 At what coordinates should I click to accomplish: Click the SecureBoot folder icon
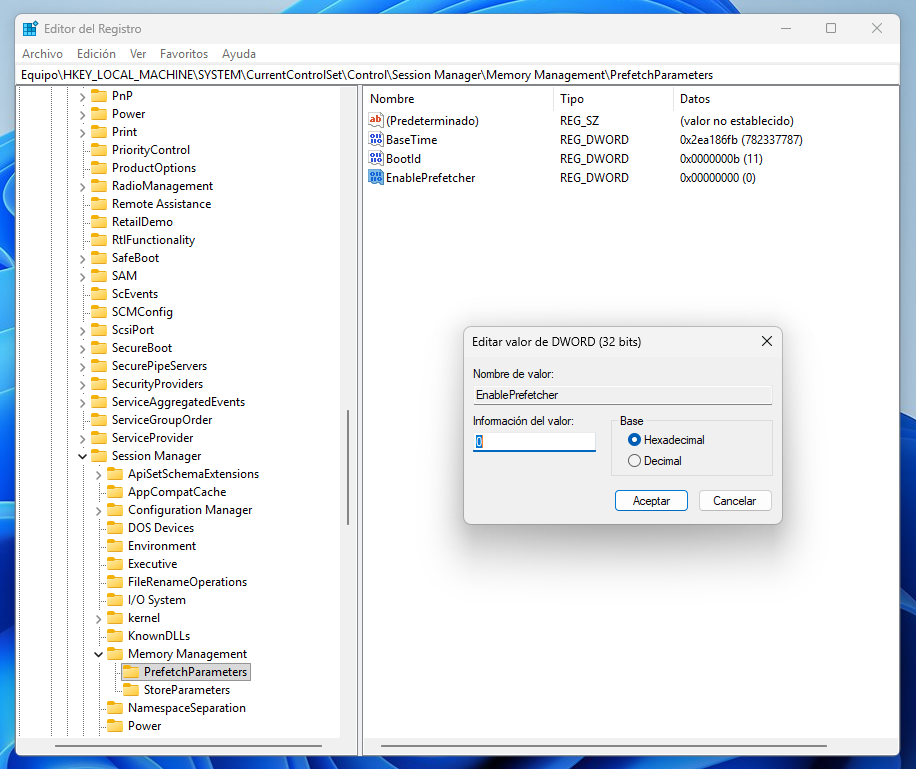(99, 348)
